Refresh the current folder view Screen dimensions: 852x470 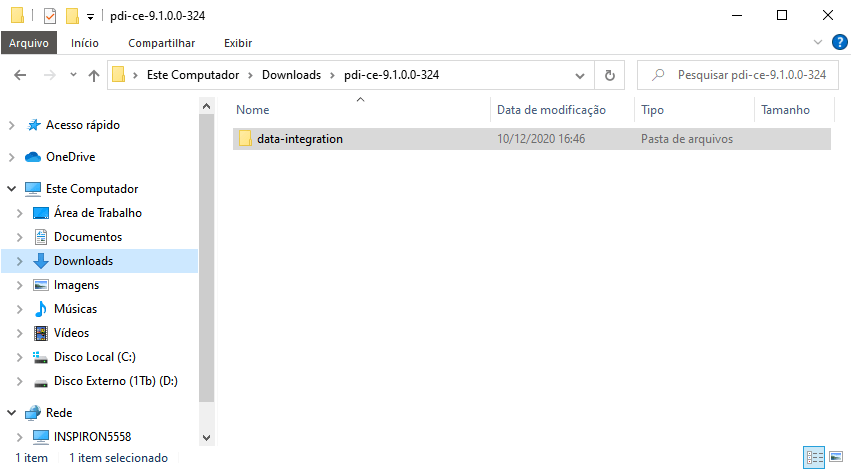(x=609, y=75)
